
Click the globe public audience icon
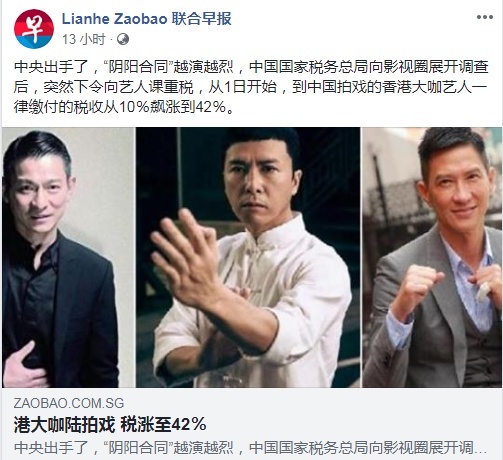pos(123,39)
